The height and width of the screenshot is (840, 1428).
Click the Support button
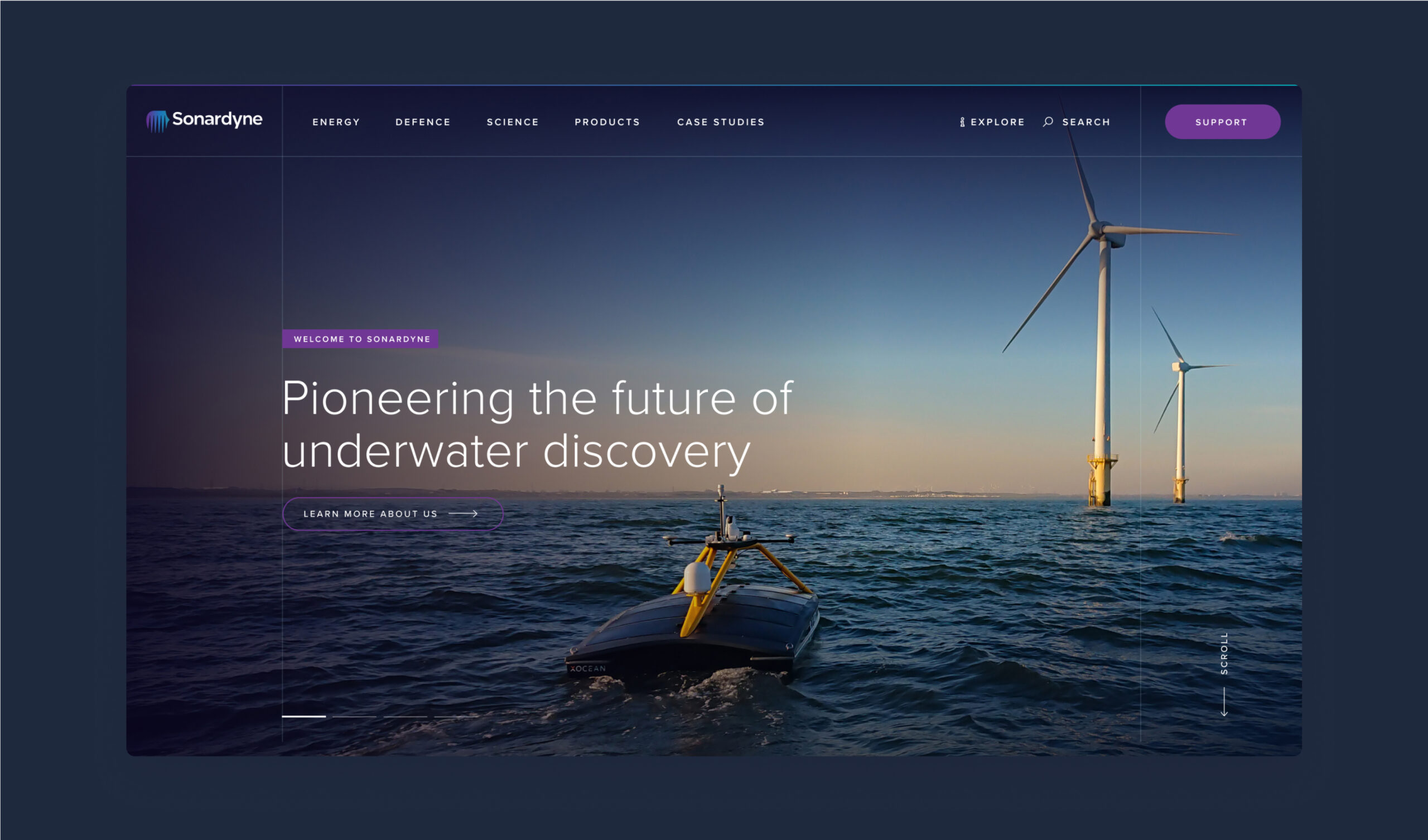point(1222,122)
